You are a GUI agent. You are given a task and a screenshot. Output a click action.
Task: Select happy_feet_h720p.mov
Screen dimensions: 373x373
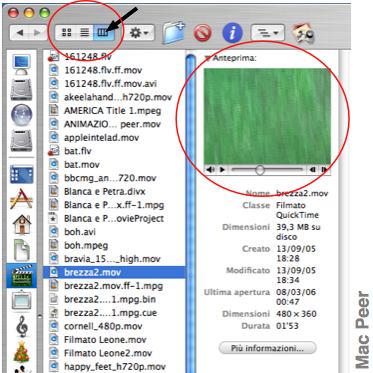(x=114, y=367)
